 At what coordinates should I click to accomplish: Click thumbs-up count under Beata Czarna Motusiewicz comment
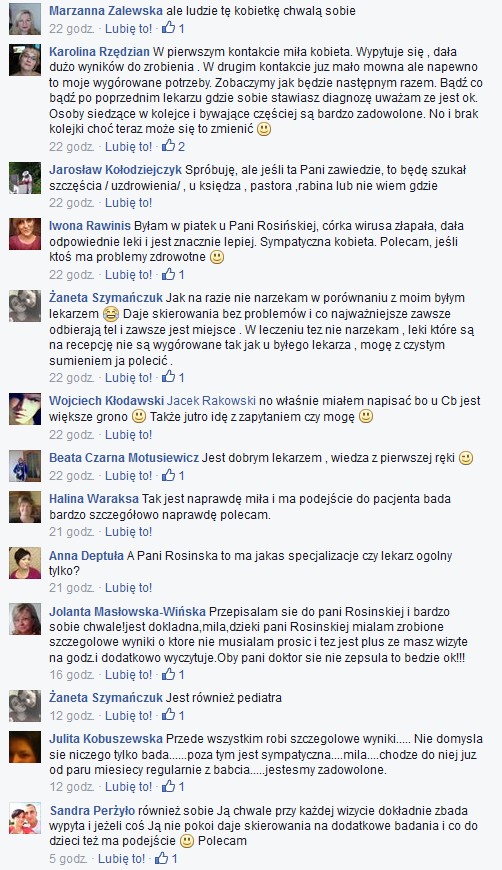coord(173,475)
